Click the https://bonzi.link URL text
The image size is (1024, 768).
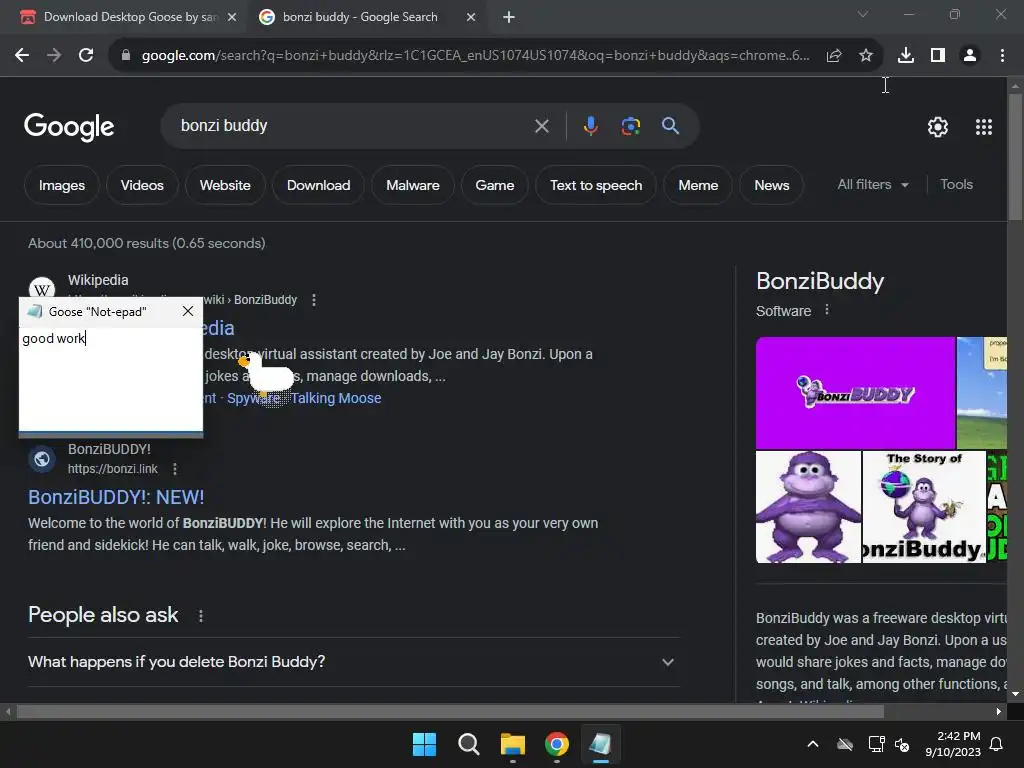[113, 469]
